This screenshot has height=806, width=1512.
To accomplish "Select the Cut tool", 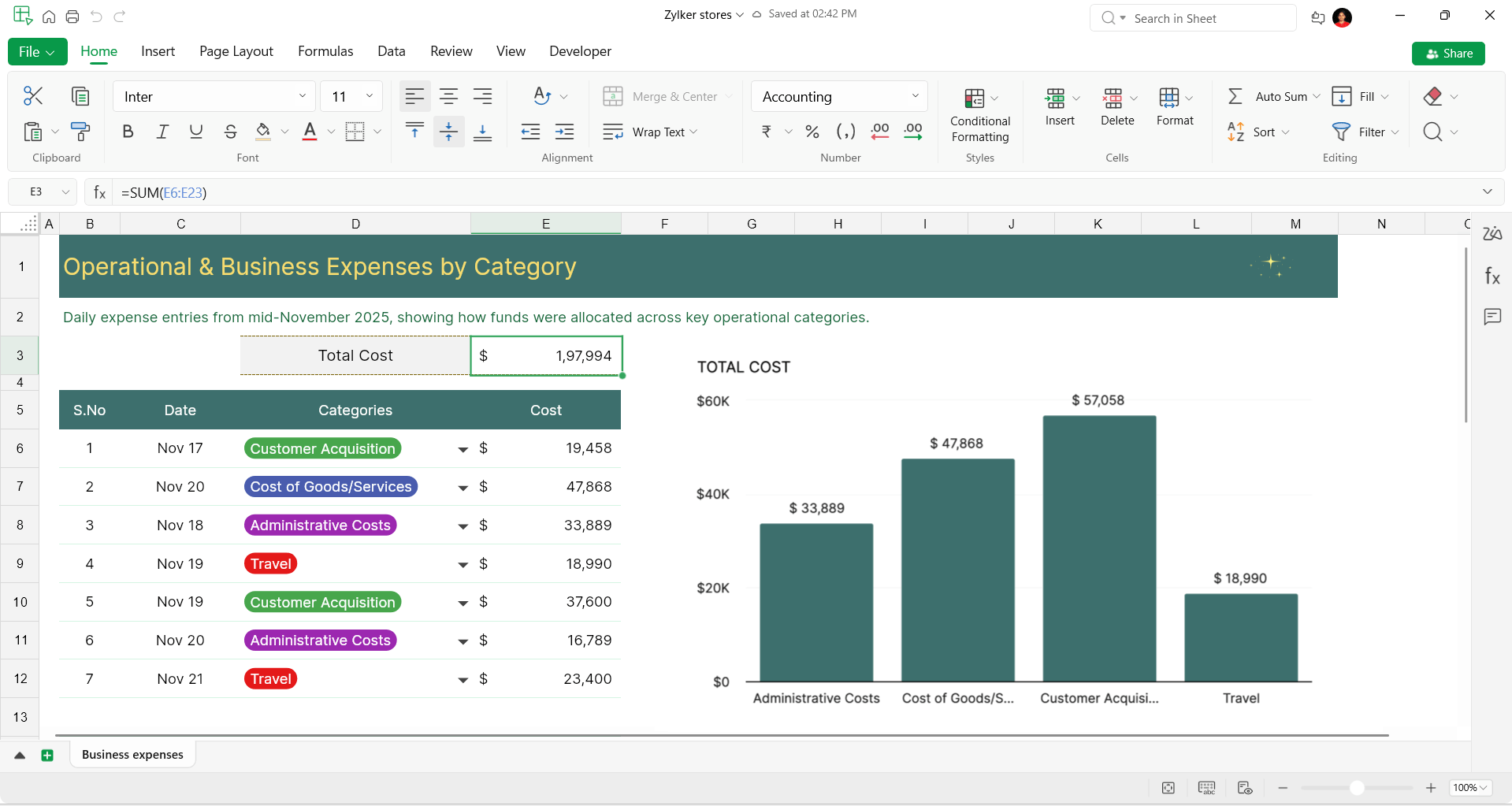I will (x=32, y=95).
